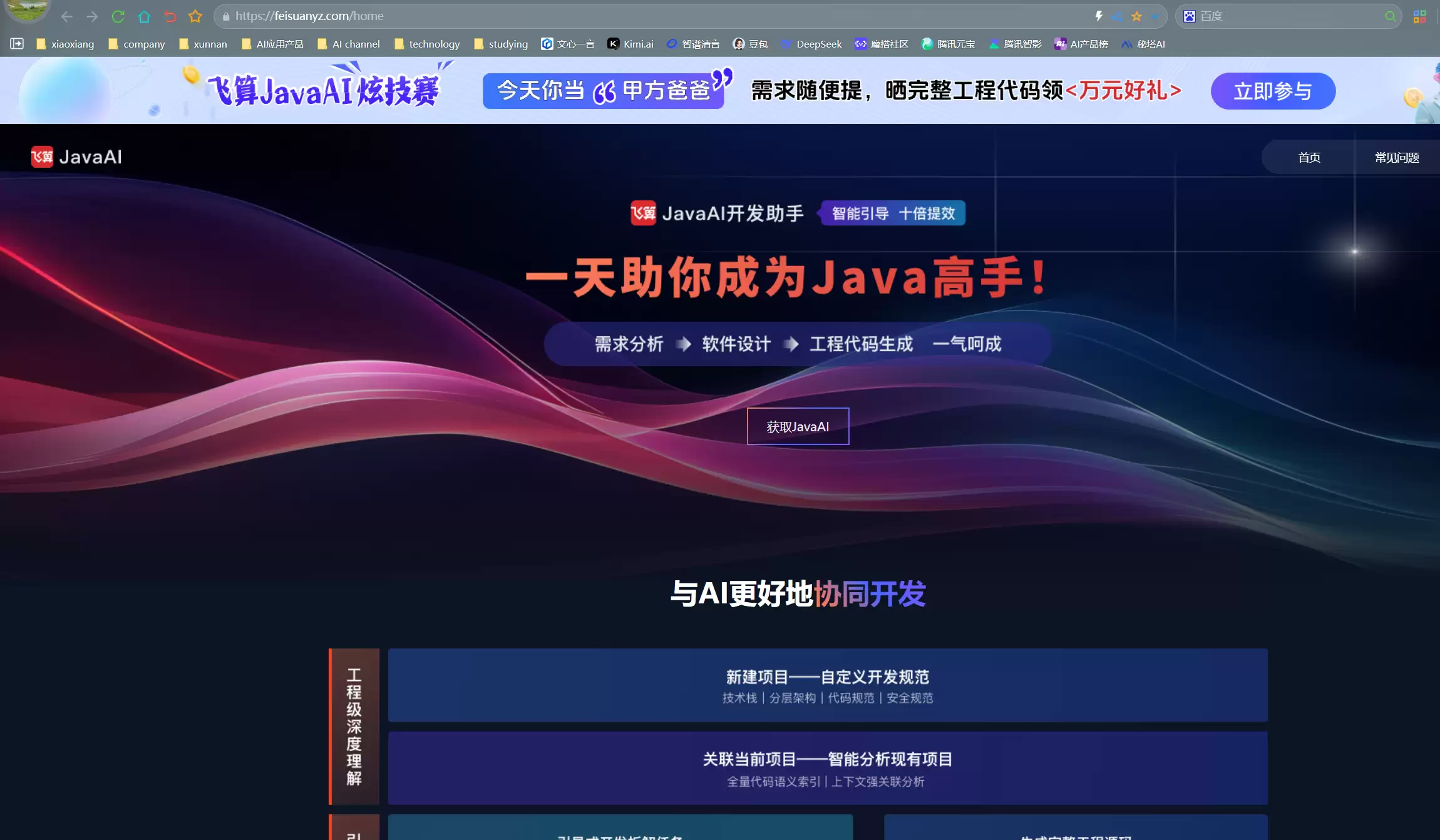Image resolution: width=1440 pixels, height=840 pixels.
Task: Click the 万元好礼 banner text
Action: point(1123,91)
